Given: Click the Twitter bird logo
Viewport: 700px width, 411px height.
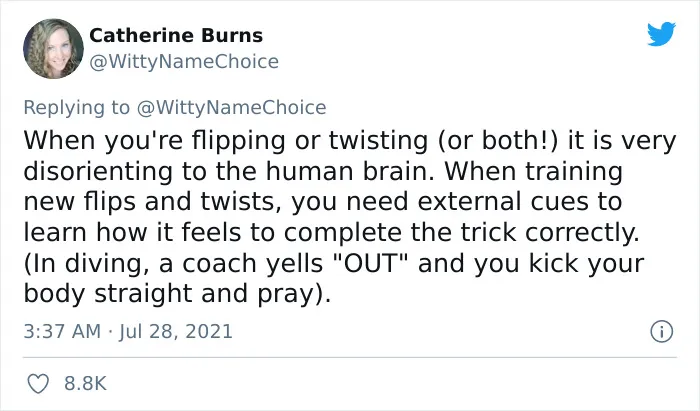Looking at the screenshot, I should coord(661,33).
